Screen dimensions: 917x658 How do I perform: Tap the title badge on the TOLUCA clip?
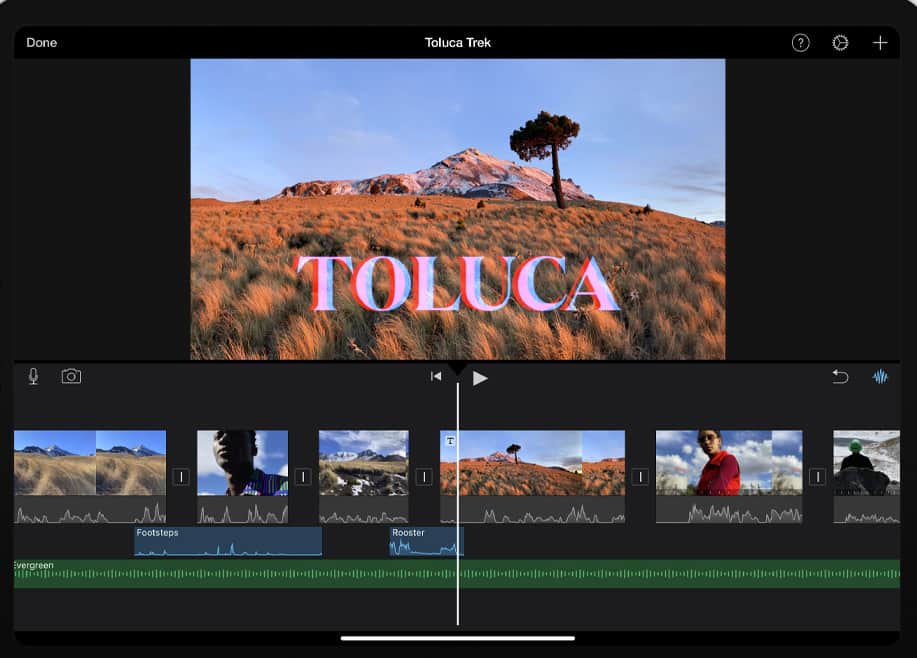coord(451,440)
